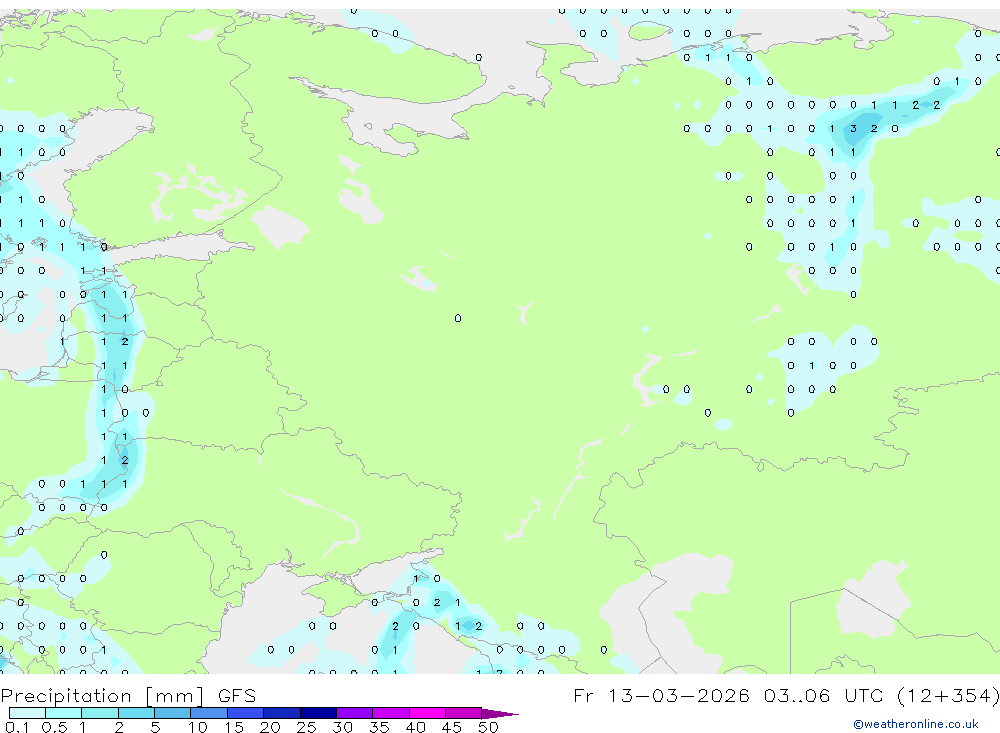Click the over-50 mm legend arrow tip
Viewport: 1000px width, 733px height.
500,713
